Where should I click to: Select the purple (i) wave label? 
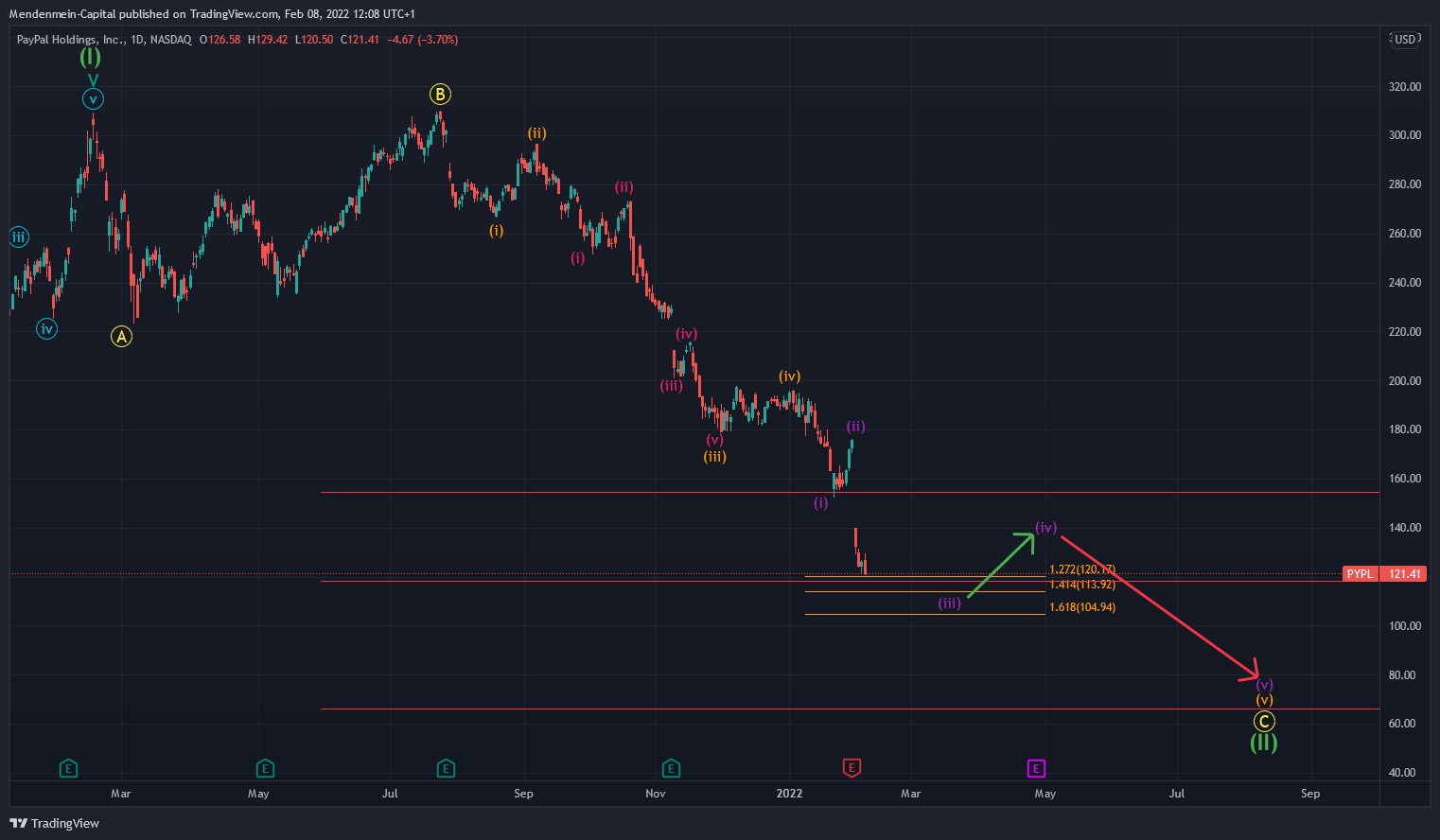(x=821, y=503)
